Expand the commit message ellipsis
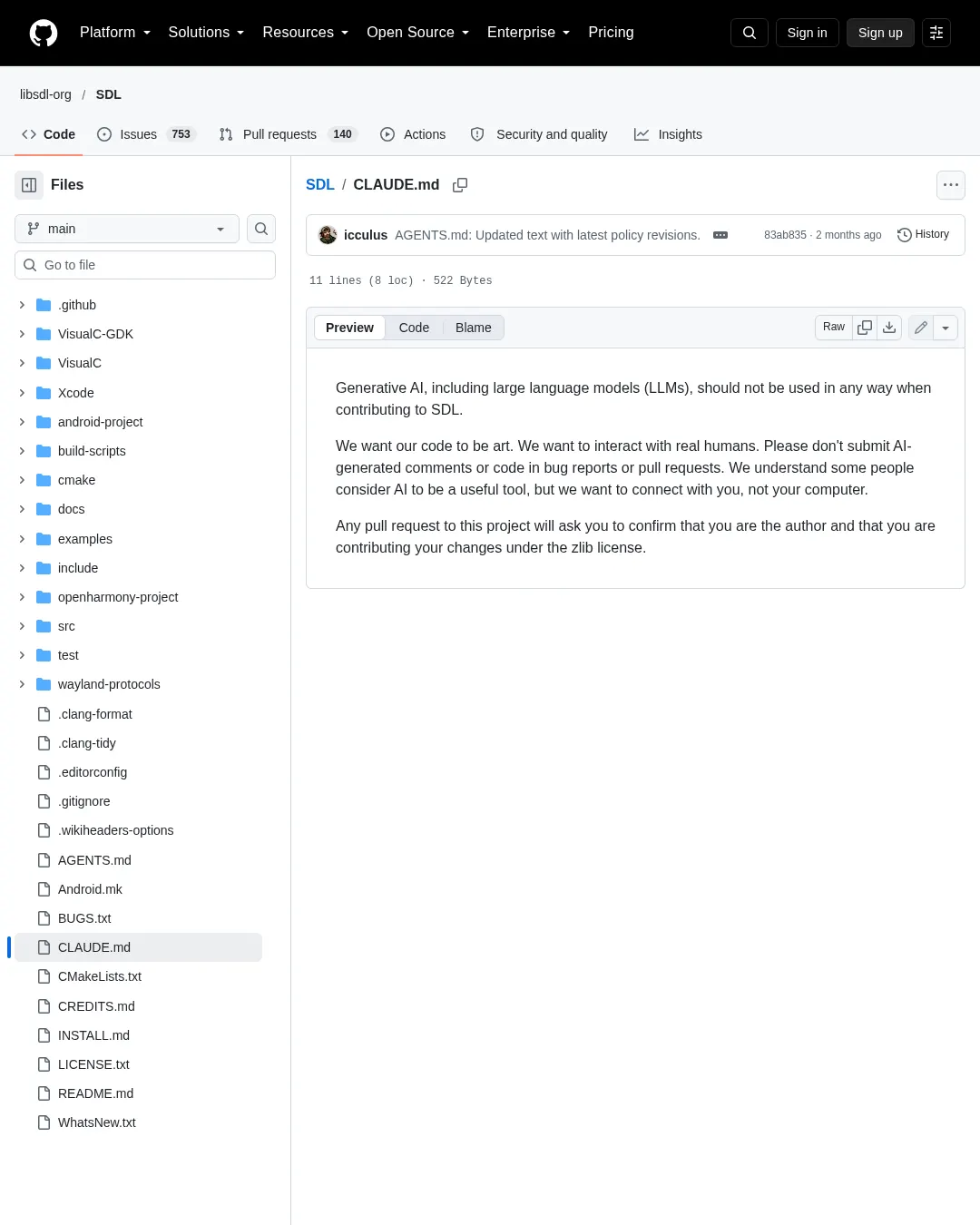The height and width of the screenshot is (1225, 980). click(x=720, y=235)
